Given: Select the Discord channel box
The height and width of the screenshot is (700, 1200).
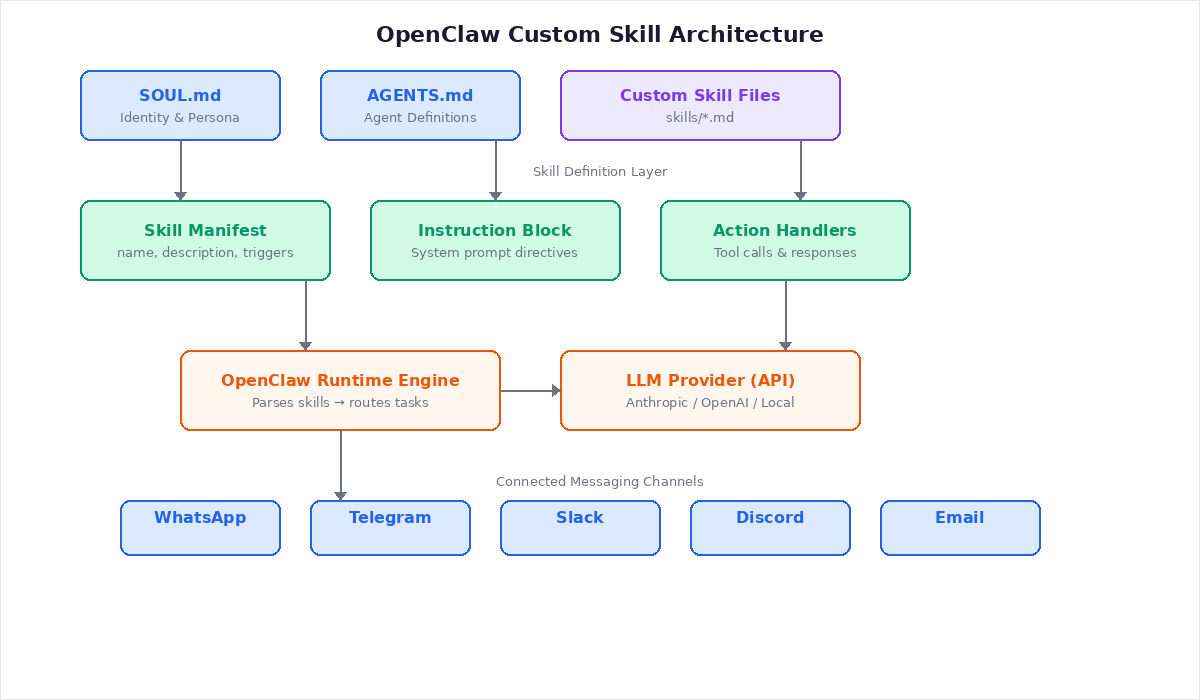Looking at the screenshot, I should click(770, 528).
